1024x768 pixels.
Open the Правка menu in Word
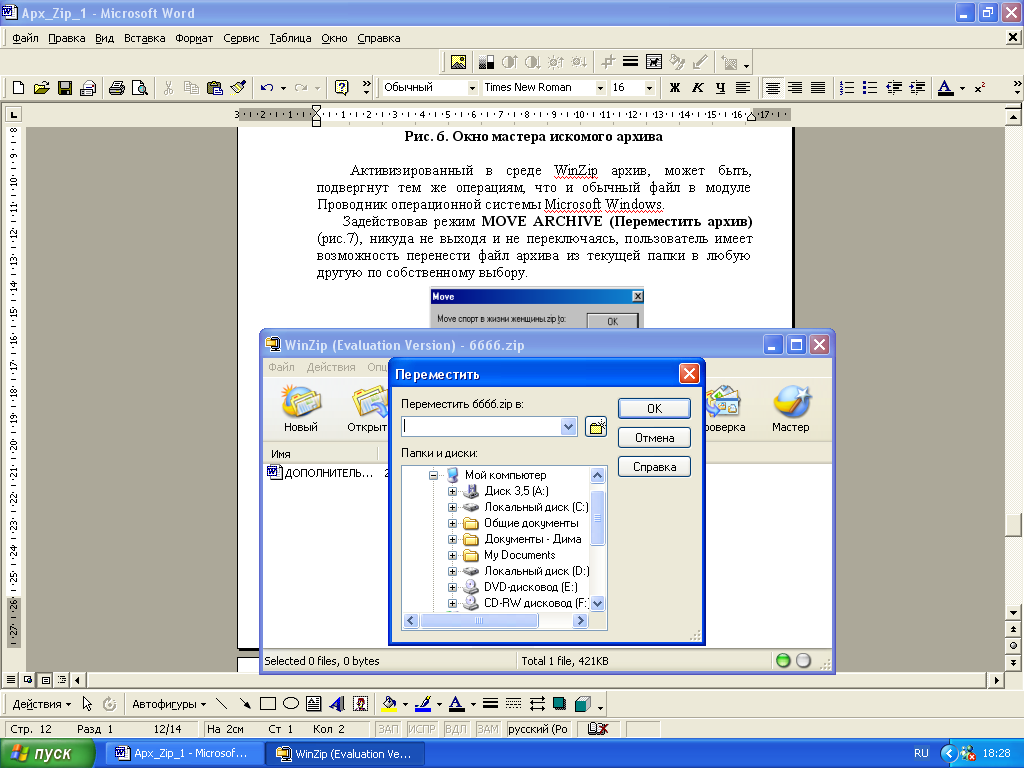(67, 38)
